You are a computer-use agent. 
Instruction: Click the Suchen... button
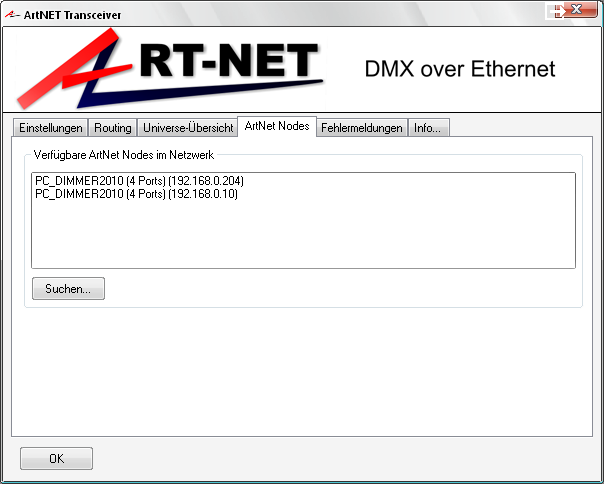[68, 289]
